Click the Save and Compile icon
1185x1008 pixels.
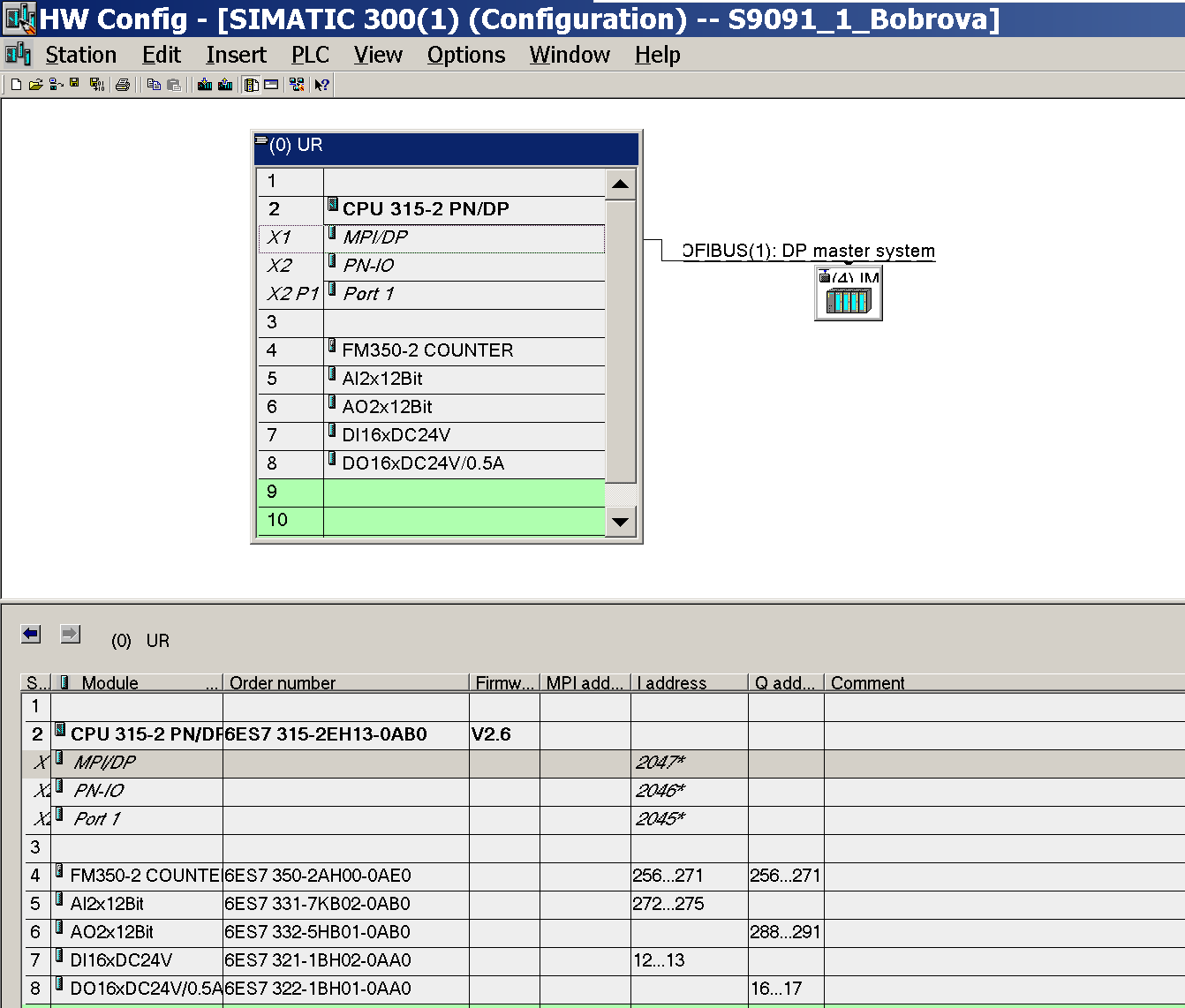tap(96, 85)
